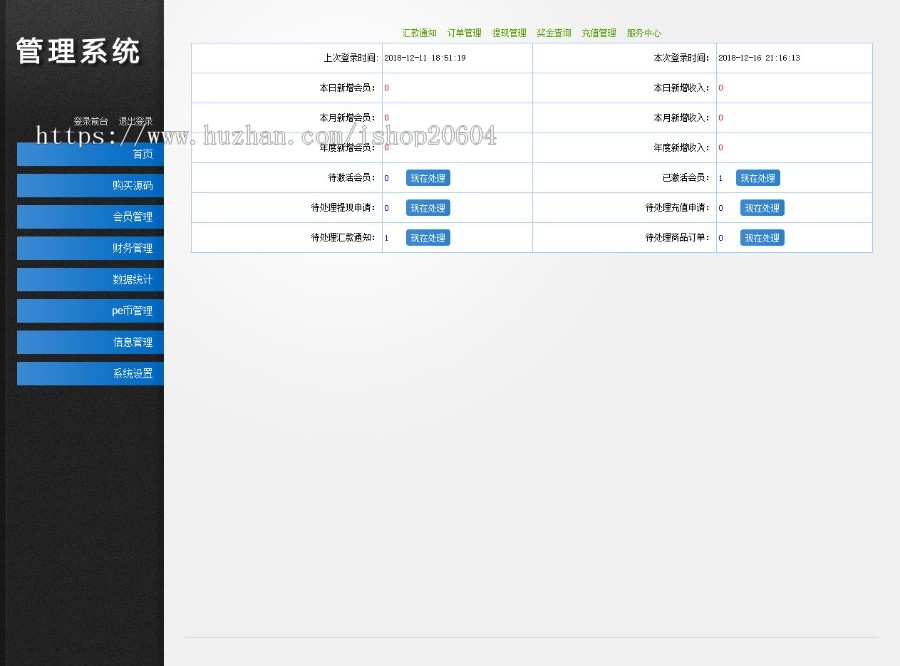Screen dimensions: 900x666
Task: Click the 本月新增收入 label
Action: point(681,118)
